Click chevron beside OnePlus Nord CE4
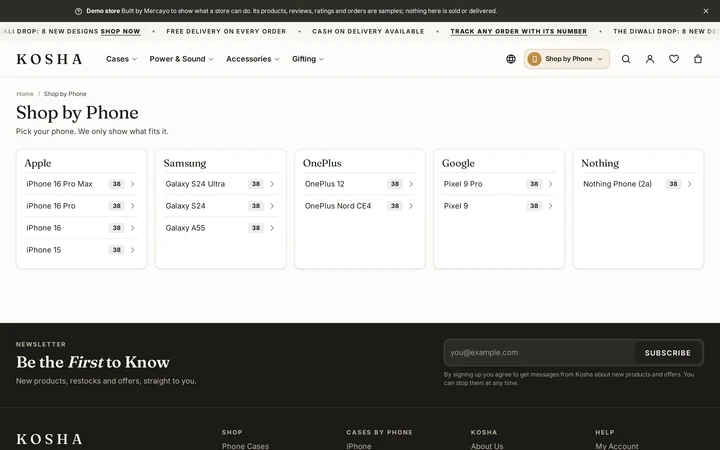 [411, 206]
